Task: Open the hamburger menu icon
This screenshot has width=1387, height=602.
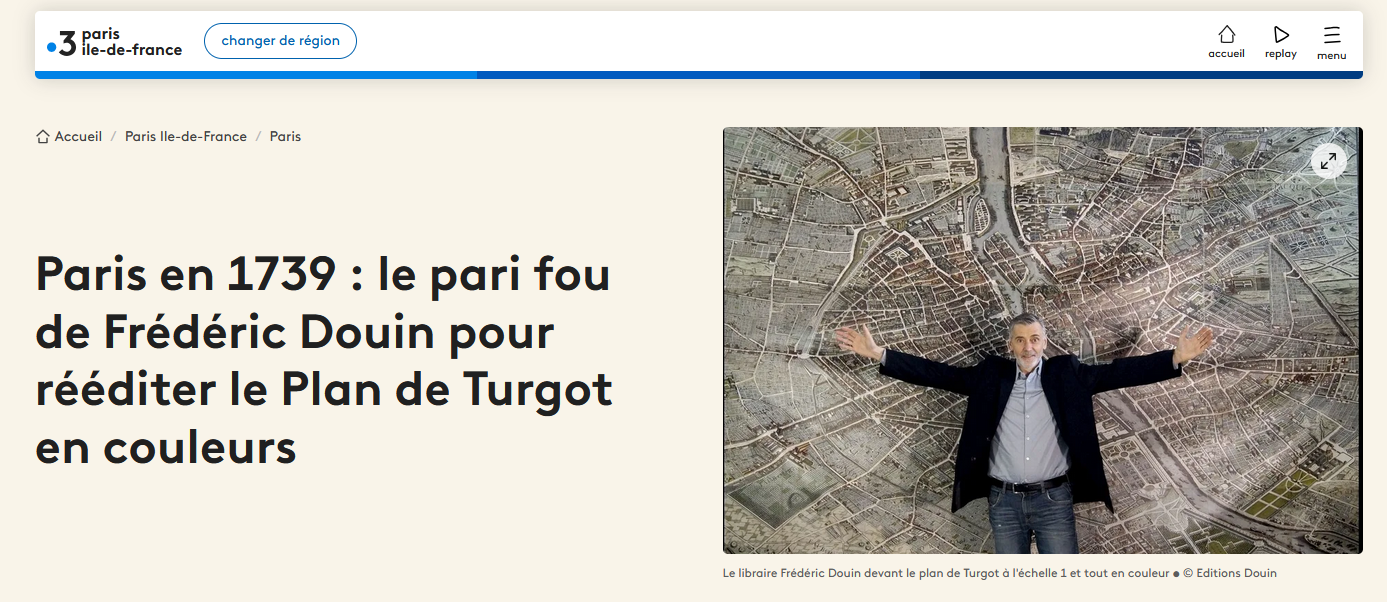Action: pyautogui.click(x=1332, y=34)
